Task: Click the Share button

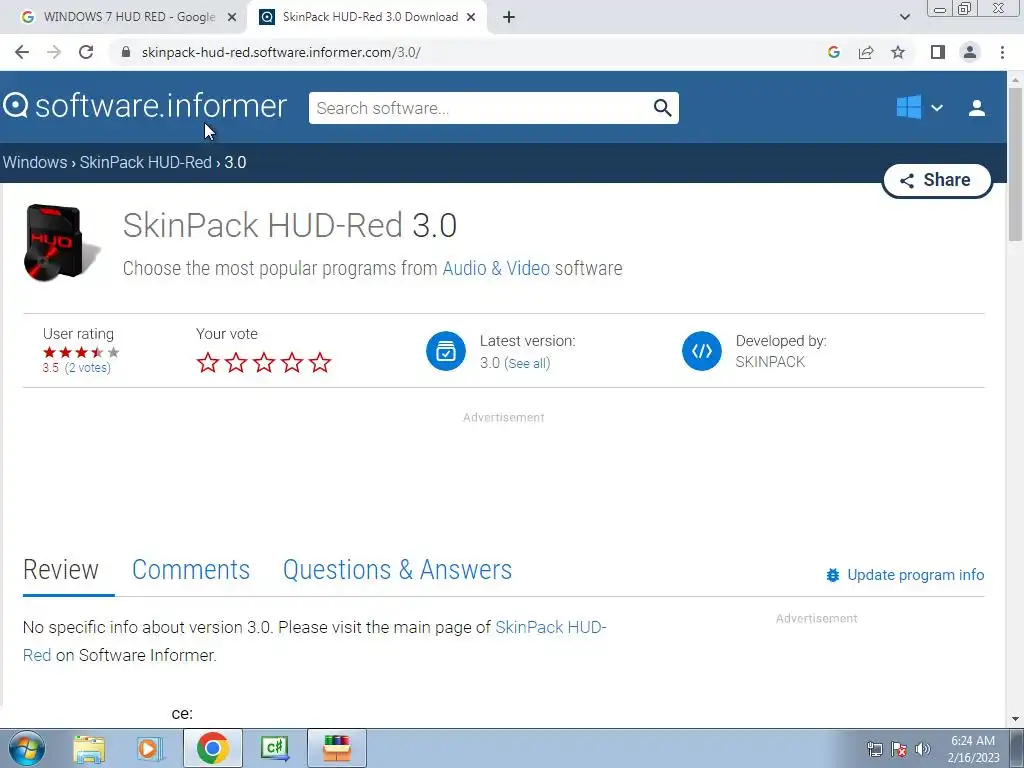Action: coord(937,180)
